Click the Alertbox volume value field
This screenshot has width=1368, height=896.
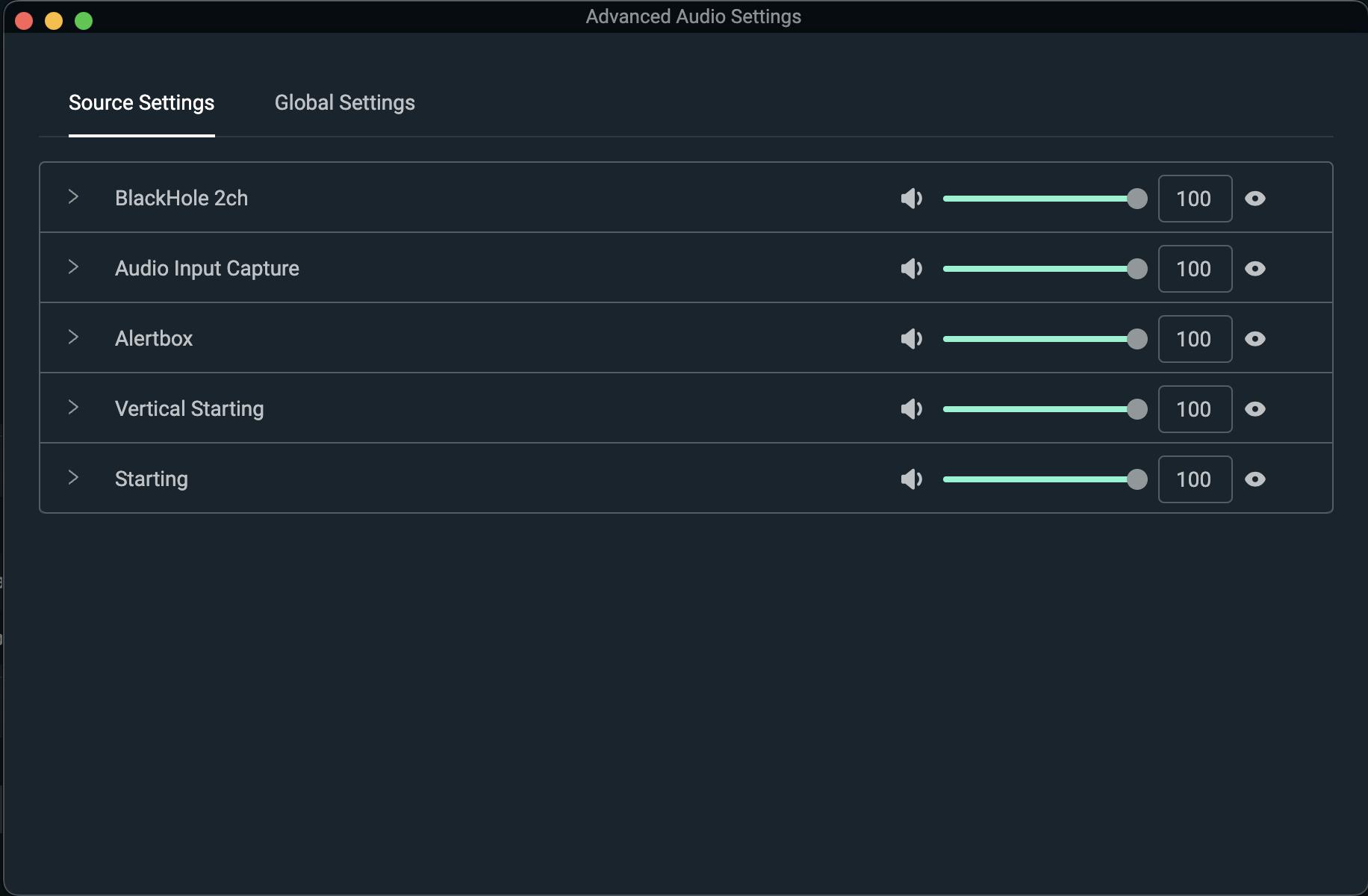point(1194,339)
